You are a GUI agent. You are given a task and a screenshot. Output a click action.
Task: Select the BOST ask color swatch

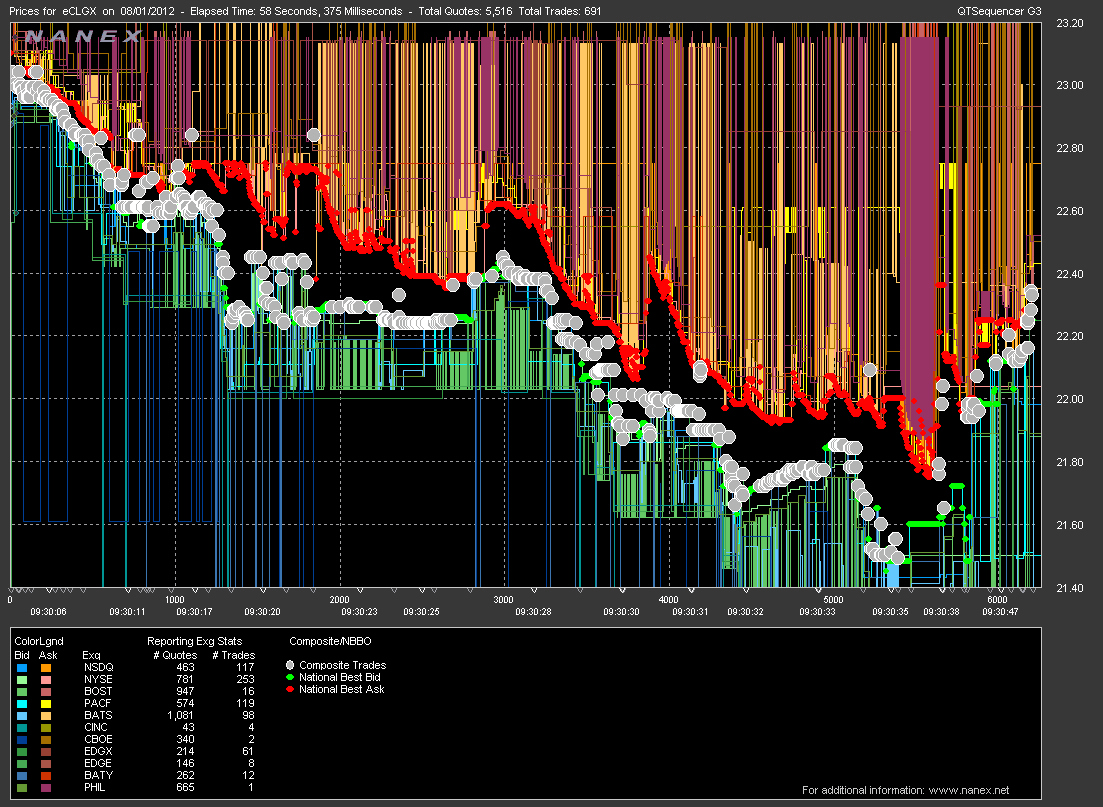pos(46,692)
